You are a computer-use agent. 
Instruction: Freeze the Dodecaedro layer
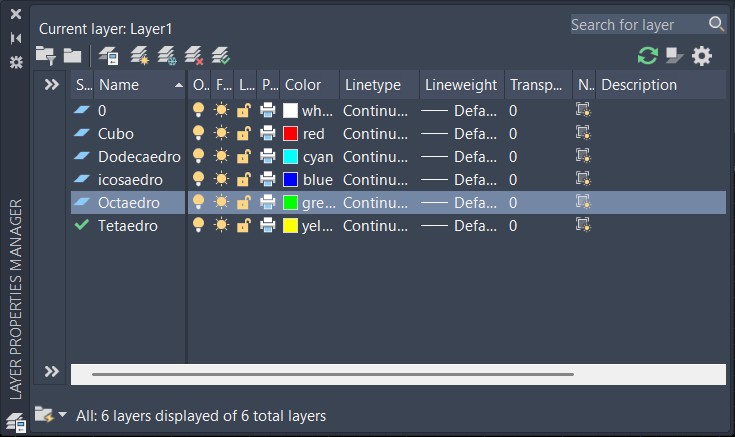tap(221, 156)
